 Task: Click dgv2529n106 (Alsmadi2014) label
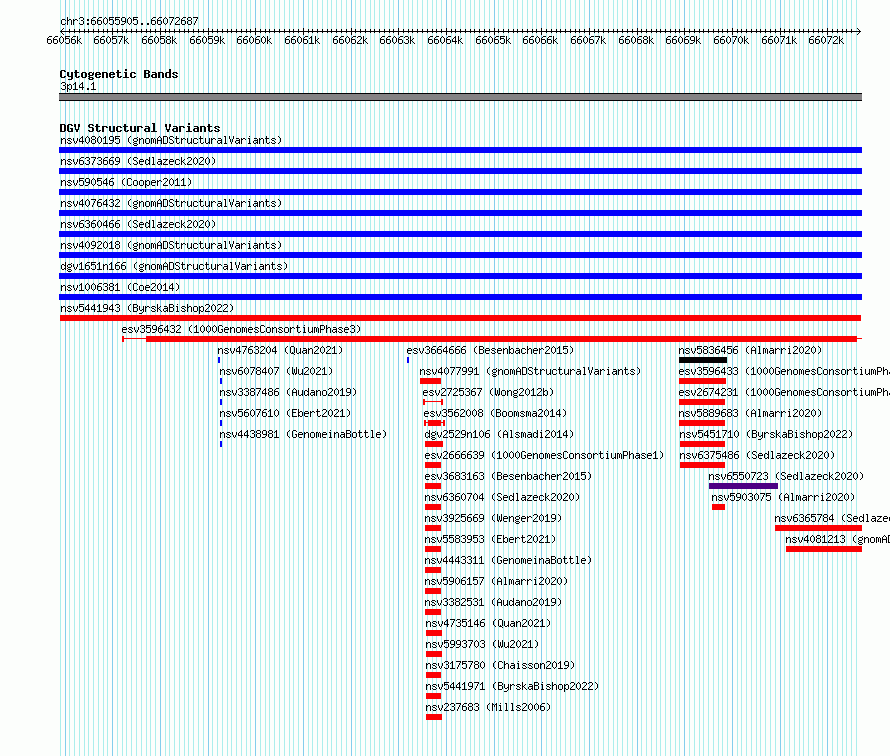[499, 434]
